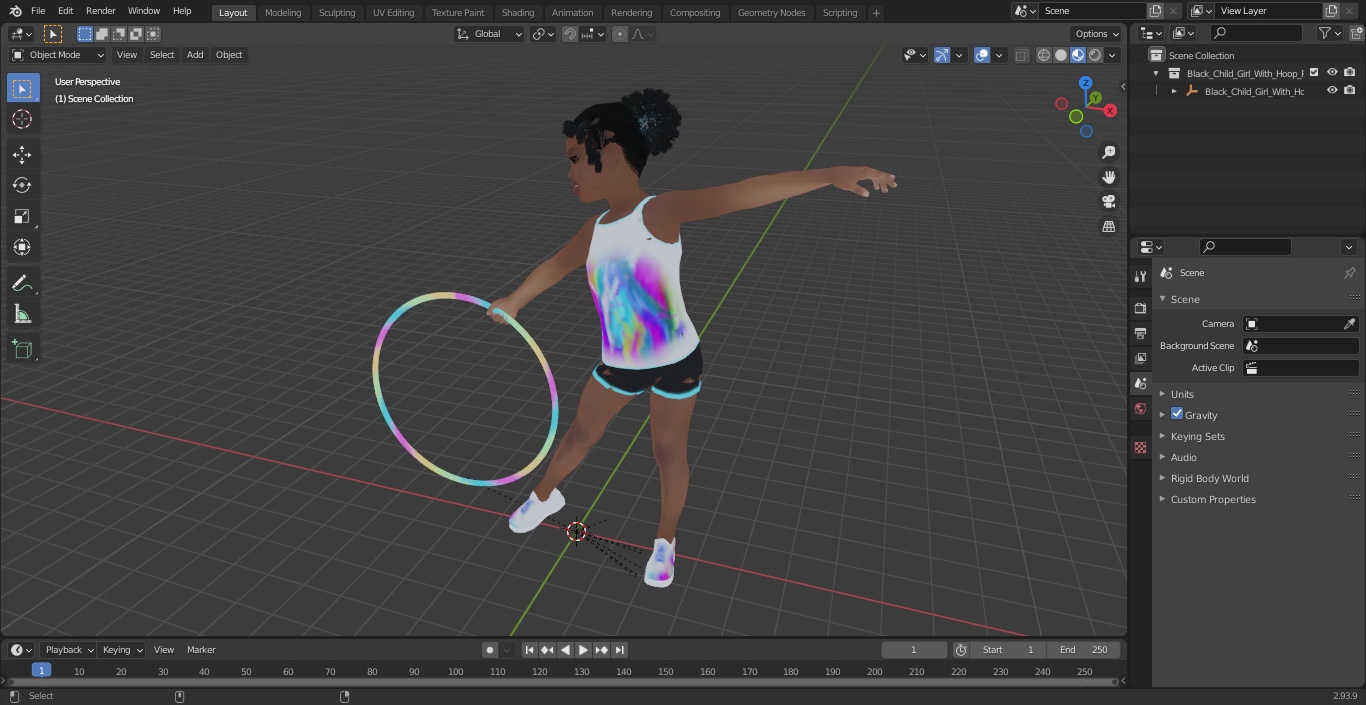
Task: Click the properties editor search field
Action: point(1246,247)
